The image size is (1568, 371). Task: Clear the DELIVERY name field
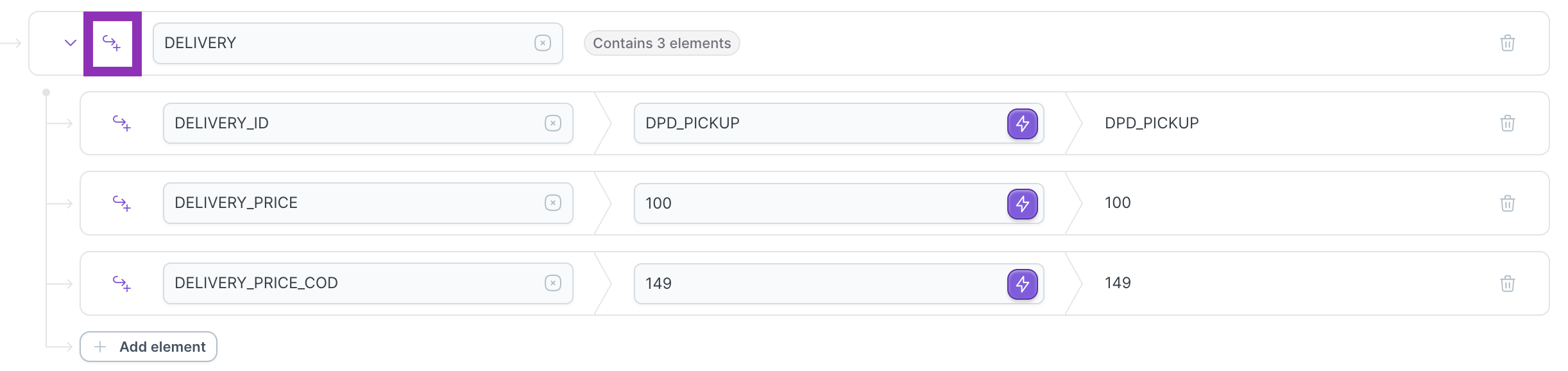[x=543, y=43]
